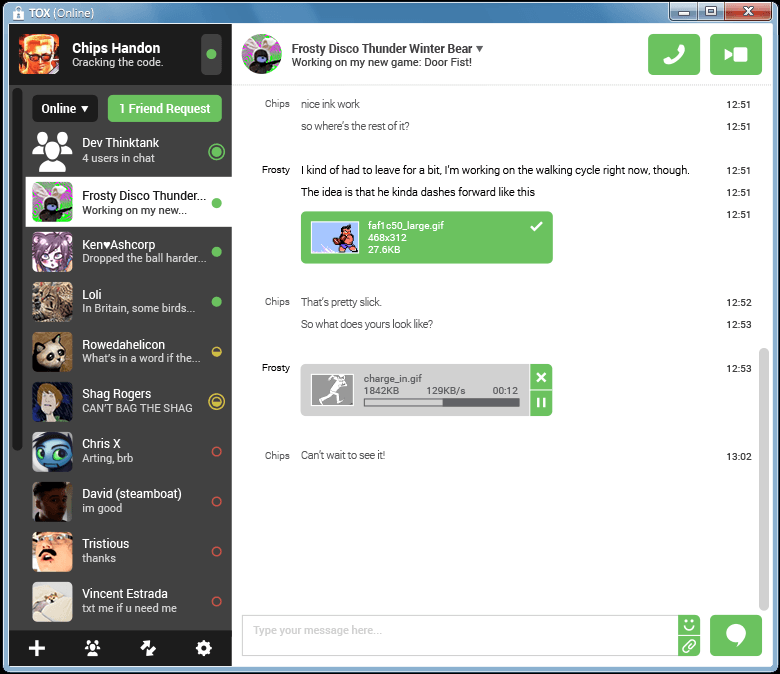
Task: Attach a file using the paperclip icon
Action: click(x=688, y=646)
